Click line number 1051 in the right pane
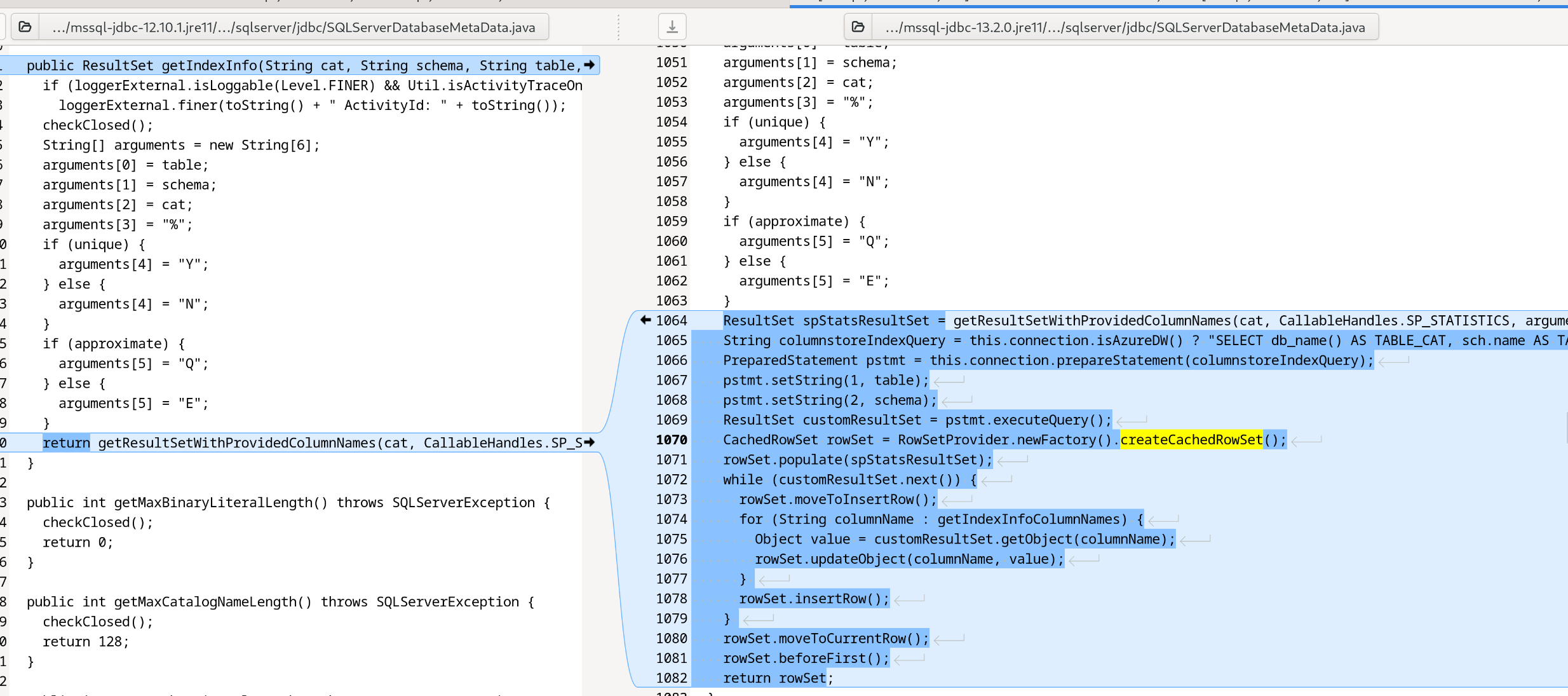This screenshot has height=696, width=1568. click(x=672, y=62)
